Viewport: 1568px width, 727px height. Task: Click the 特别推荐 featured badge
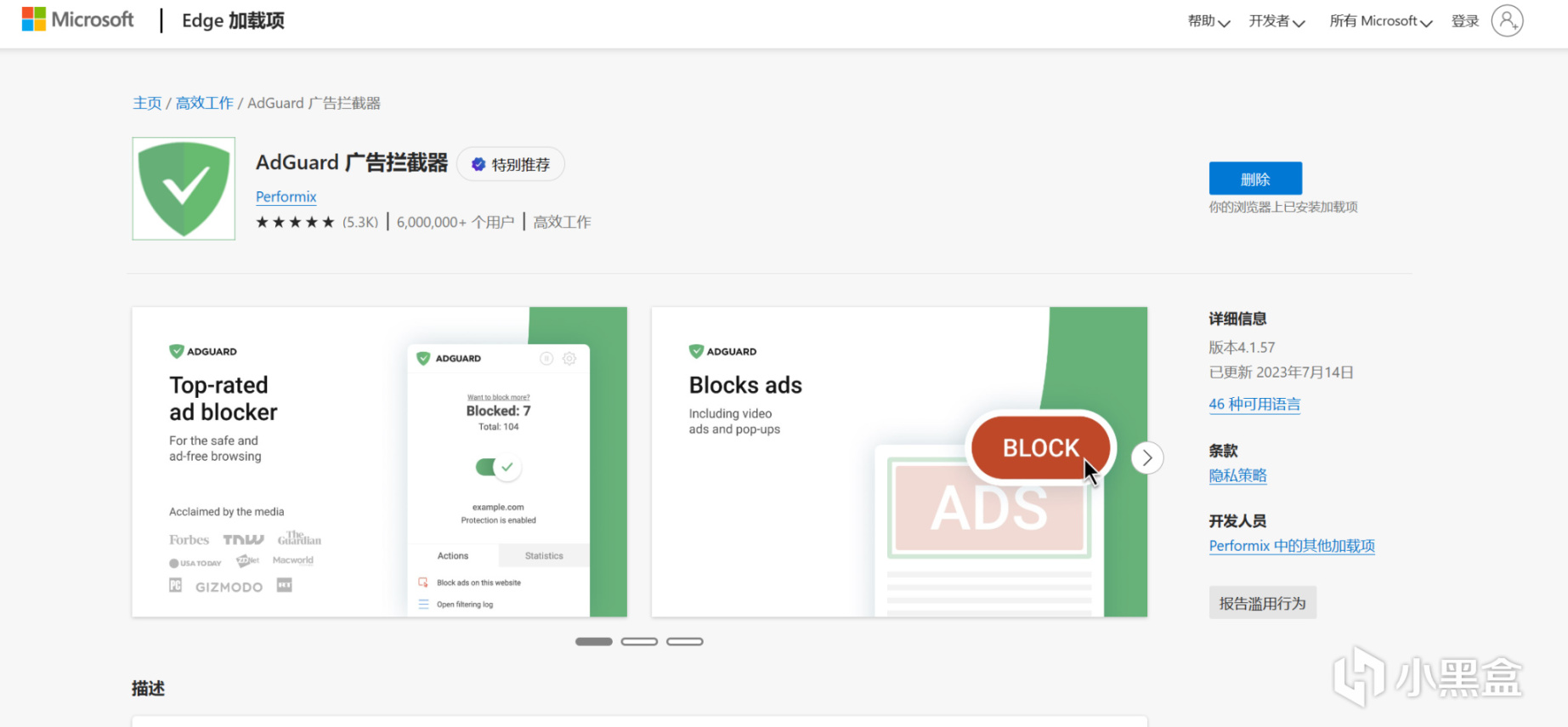tap(511, 164)
